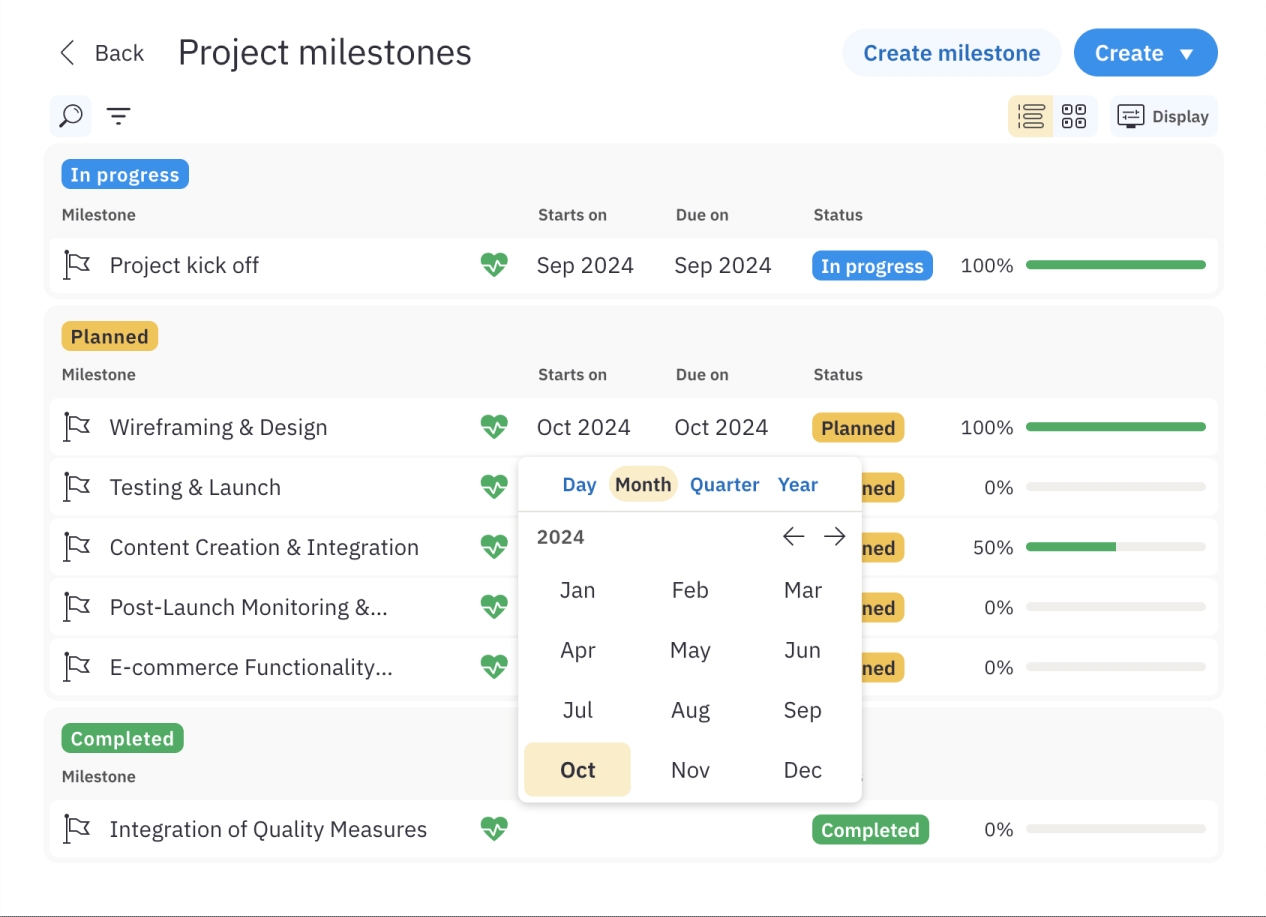Screen dimensions: 1266x917
Task: Click health heart icon on Integration of Quality Measures
Action: [494, 829]
